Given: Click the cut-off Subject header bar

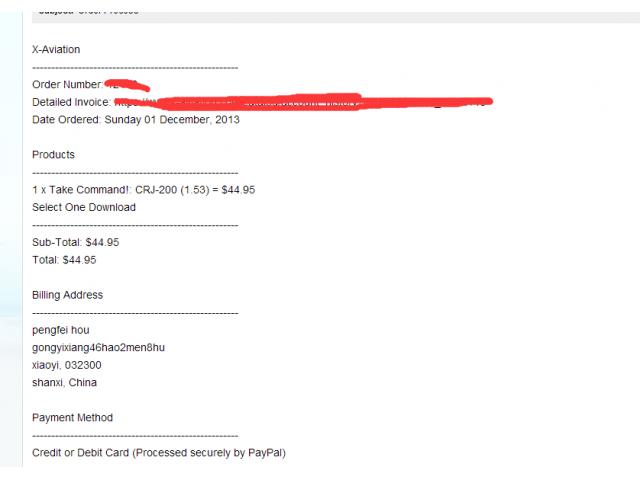Looking at the screenshot, I should (x=336, y=17).
